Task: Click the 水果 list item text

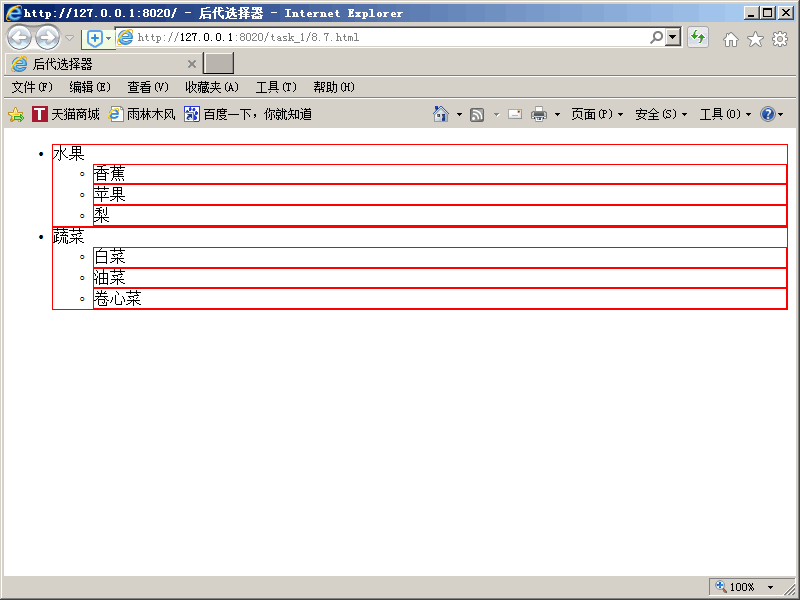Action: (68, 154)
